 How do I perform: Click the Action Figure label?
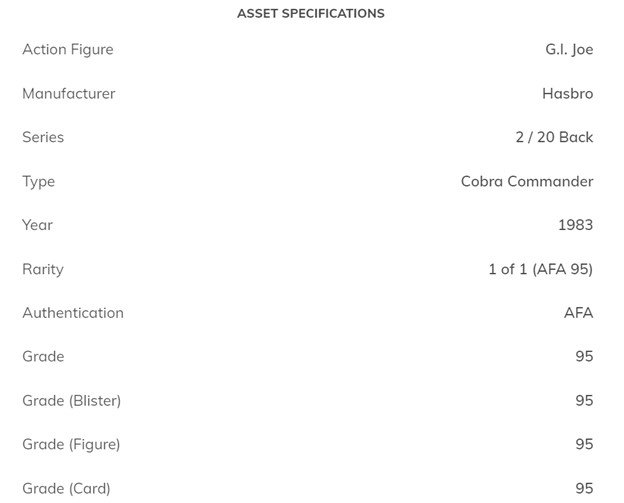[x=68, y=50]
